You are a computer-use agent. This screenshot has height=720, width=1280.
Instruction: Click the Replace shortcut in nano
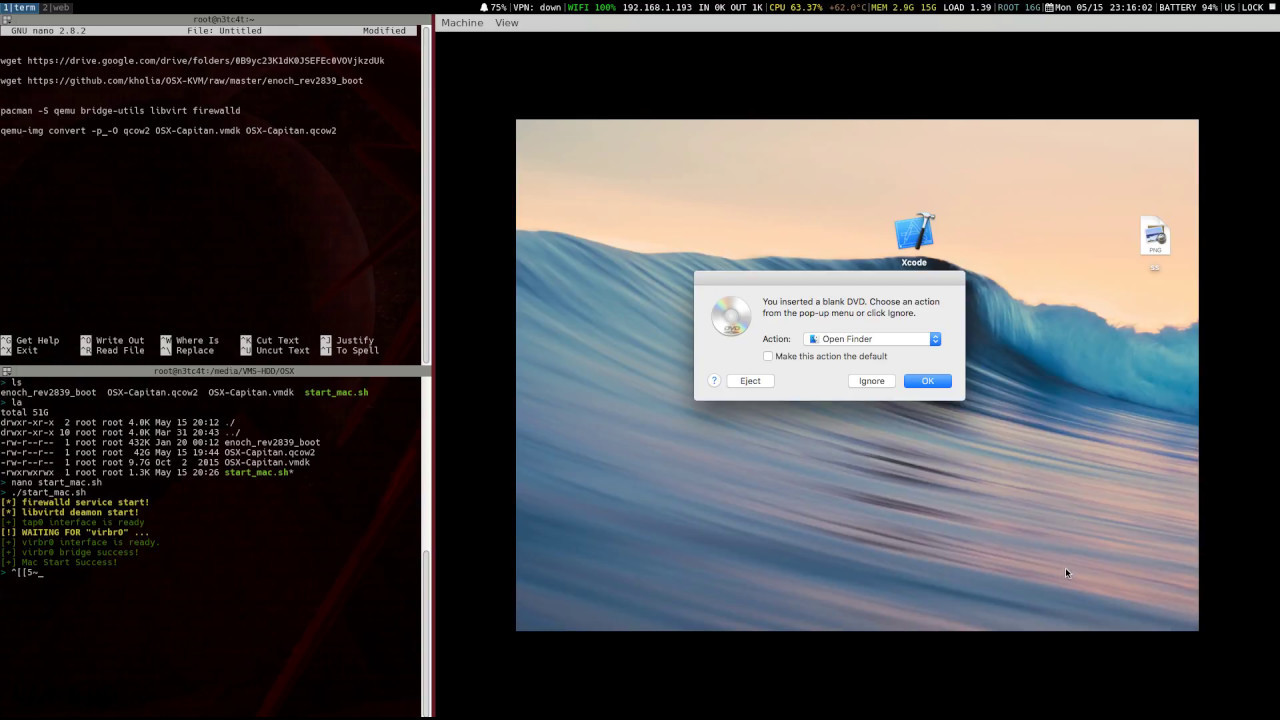[x=187, y=351]
